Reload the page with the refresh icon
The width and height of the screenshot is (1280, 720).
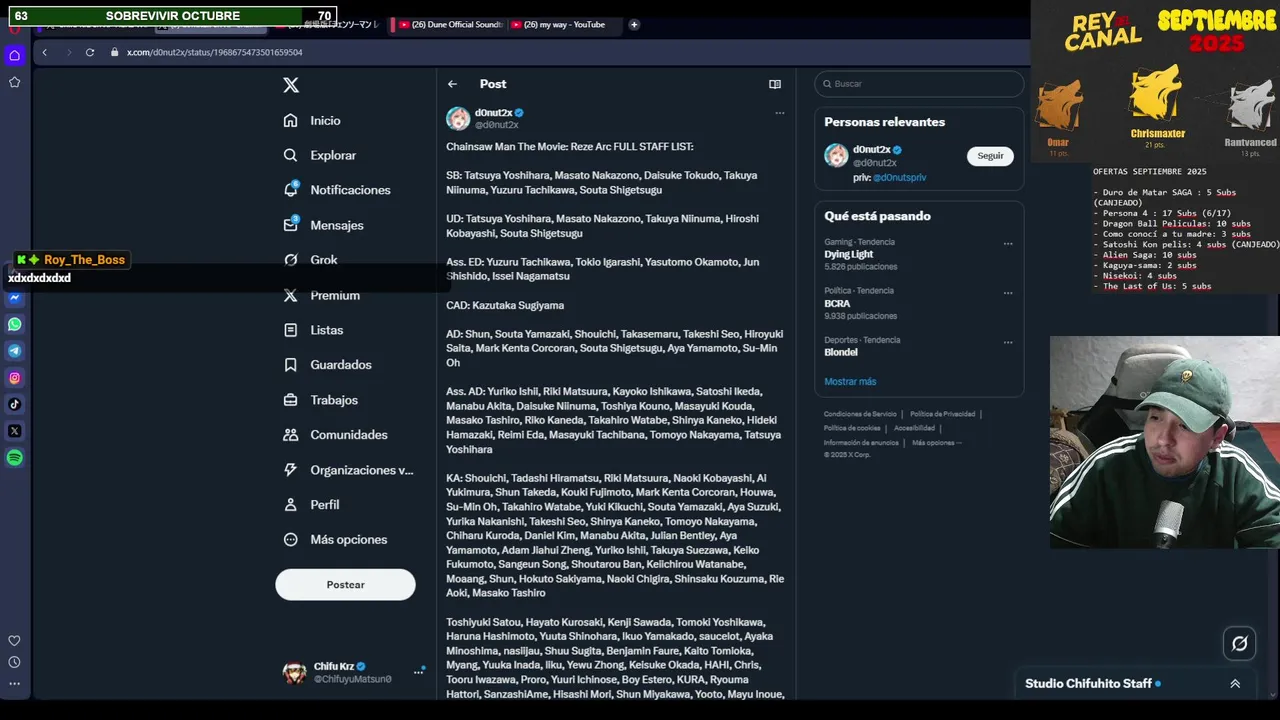[90, 52]
